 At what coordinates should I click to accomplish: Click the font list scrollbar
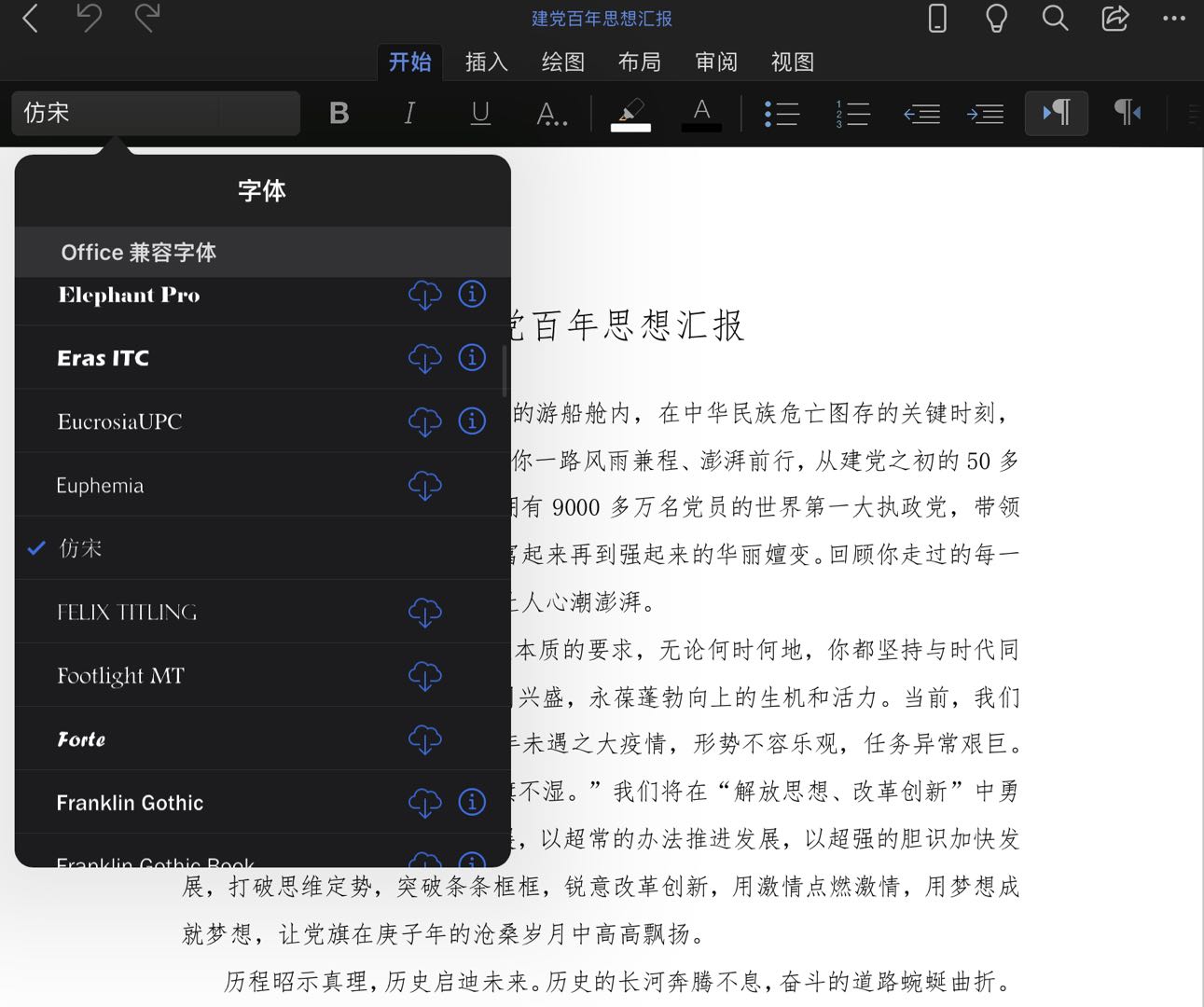tap(505, 370)
